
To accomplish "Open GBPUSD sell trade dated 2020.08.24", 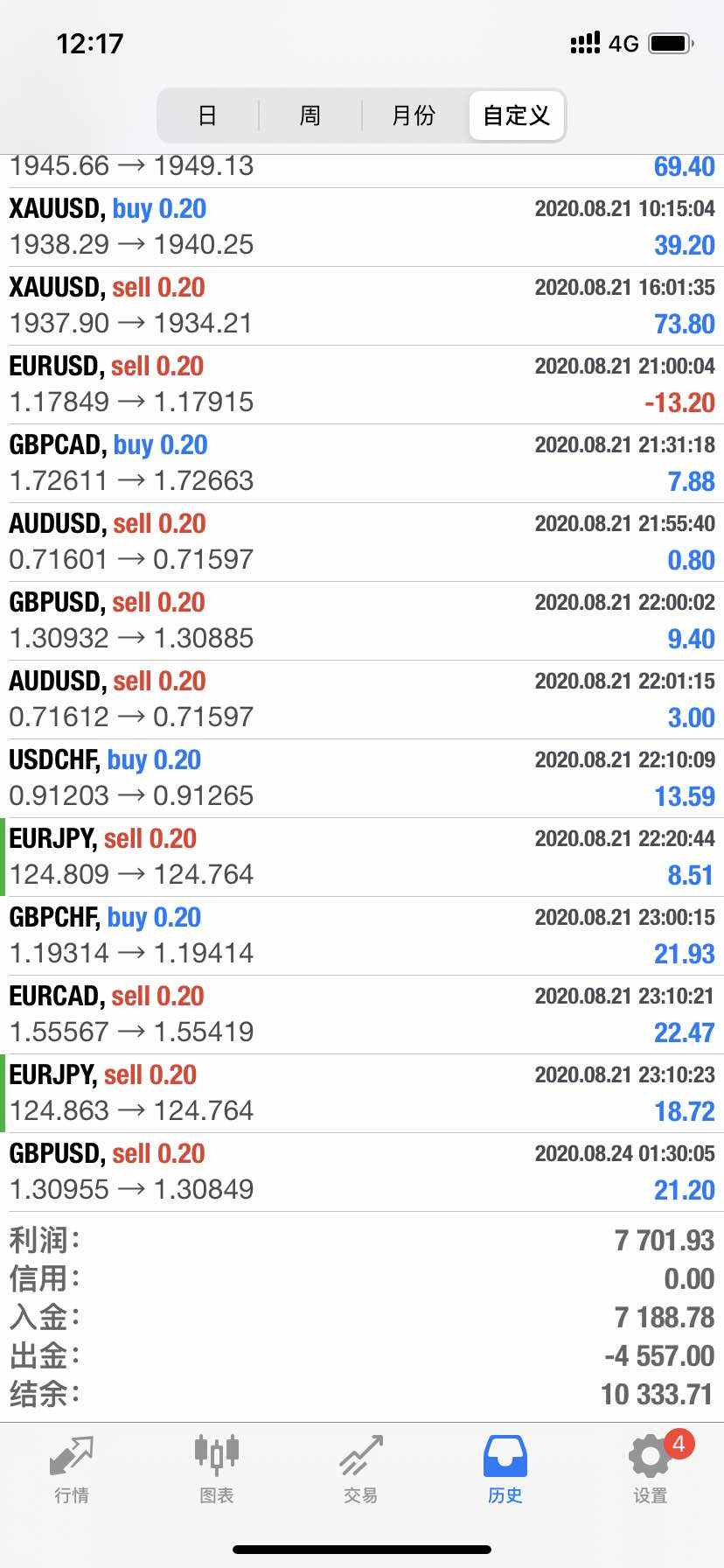I will tap(362, 1172).
